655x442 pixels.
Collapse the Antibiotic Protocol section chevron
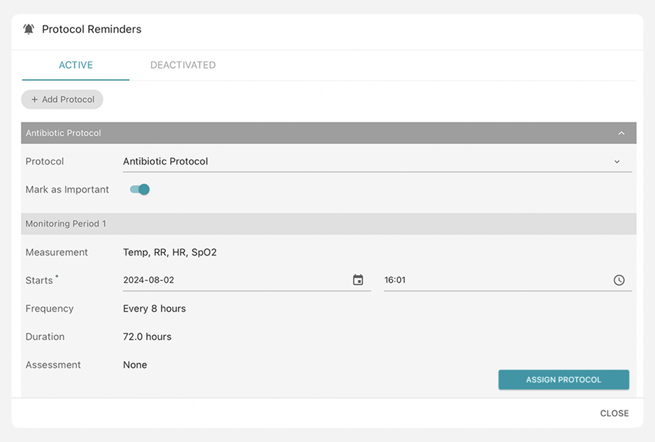click(x=621, y=133)
